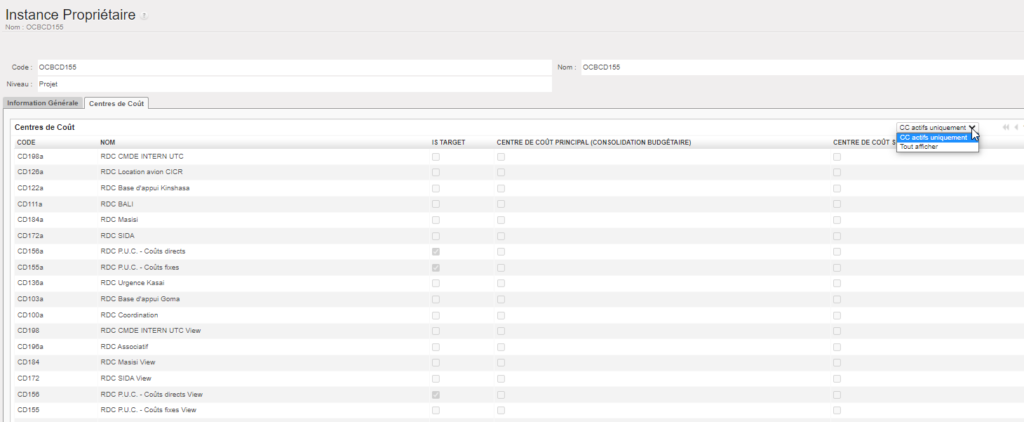Toggle Is Target checkbox for CD156a Coûts directs
This screenshot has width=1024, height=422.
click(x=435, y=251)
